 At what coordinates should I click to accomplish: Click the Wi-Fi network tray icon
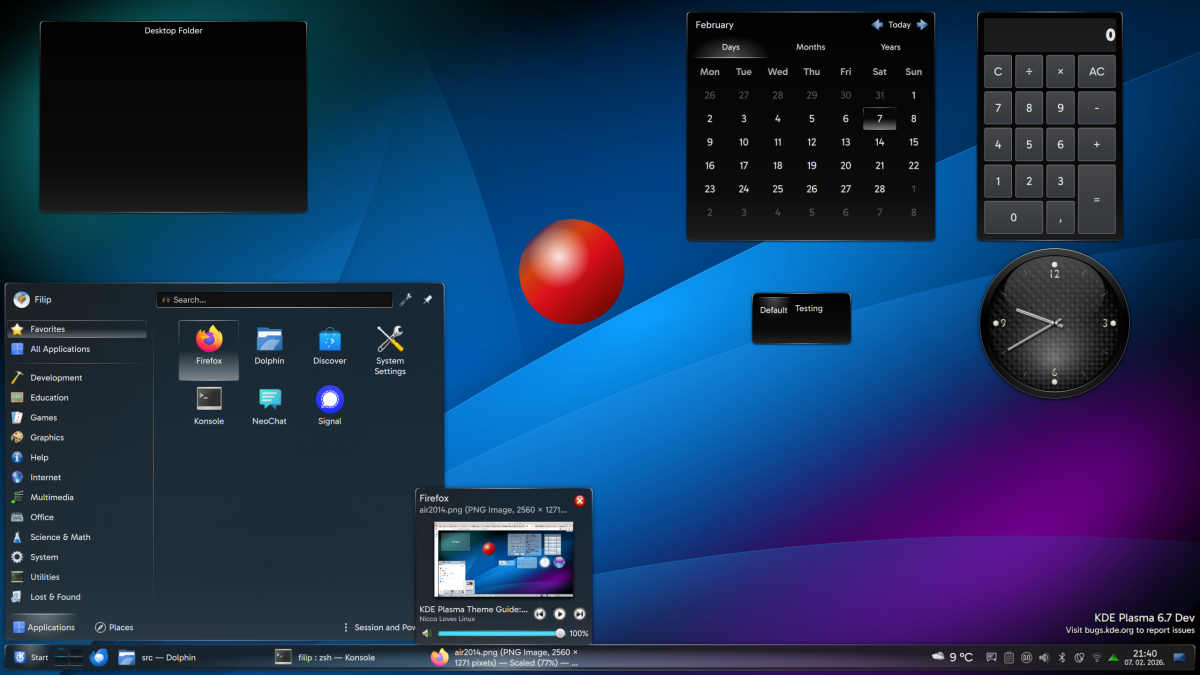click(1097, 657)
